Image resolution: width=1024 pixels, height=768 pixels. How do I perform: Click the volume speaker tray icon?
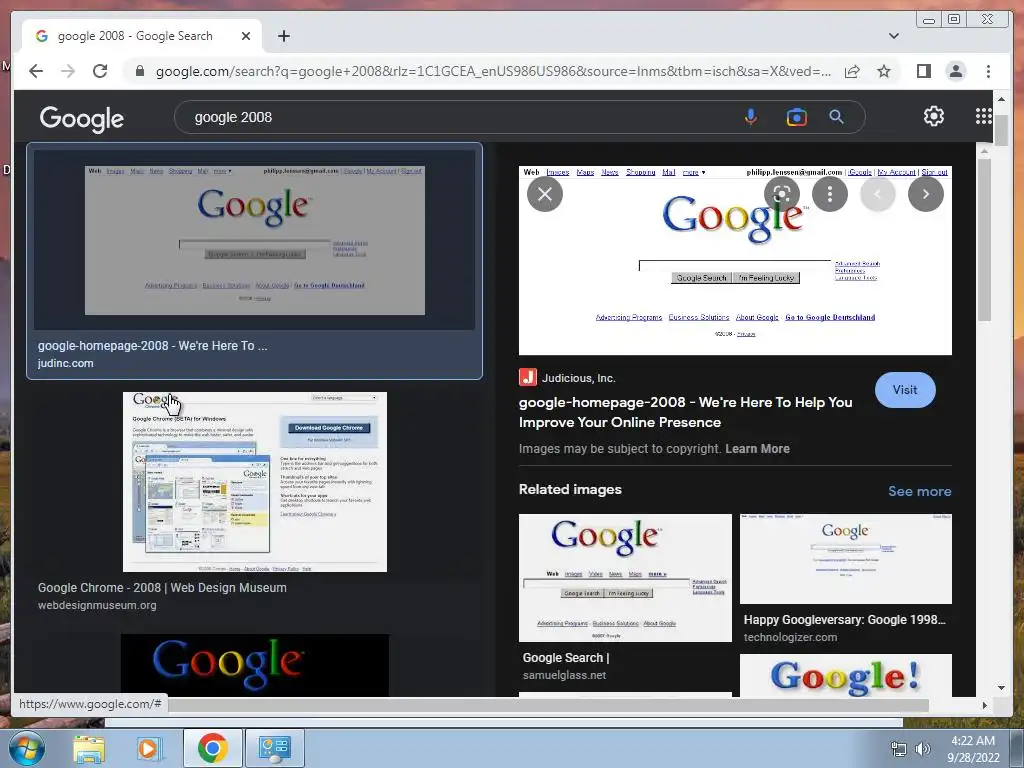pyautogui.click(x=923, y=749)
